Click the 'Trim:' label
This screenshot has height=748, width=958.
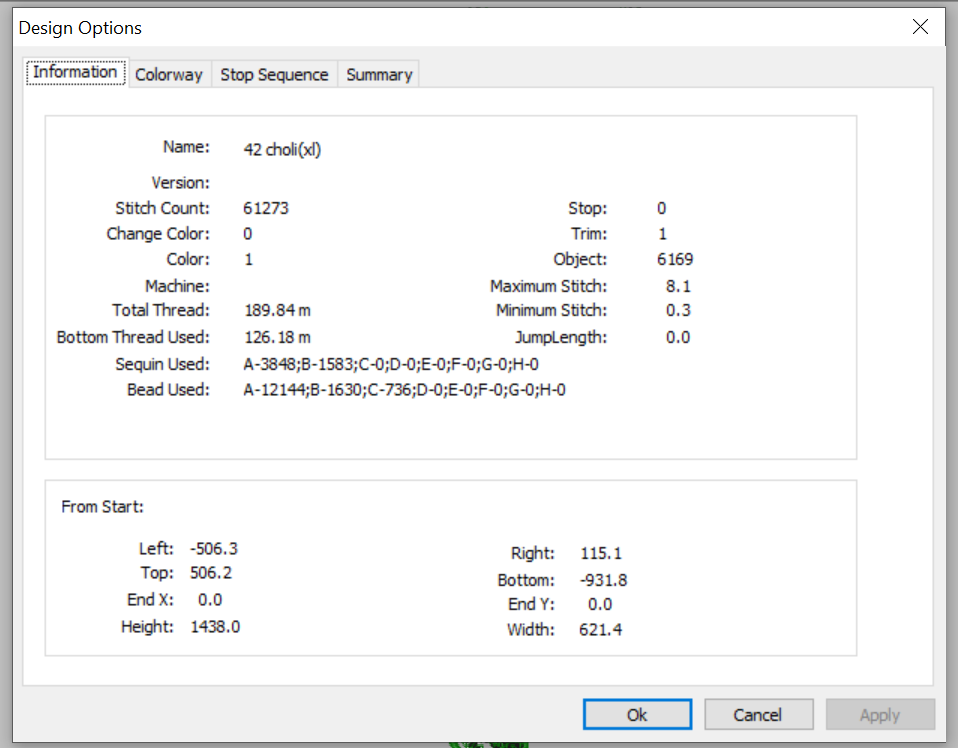pos(589,234)
